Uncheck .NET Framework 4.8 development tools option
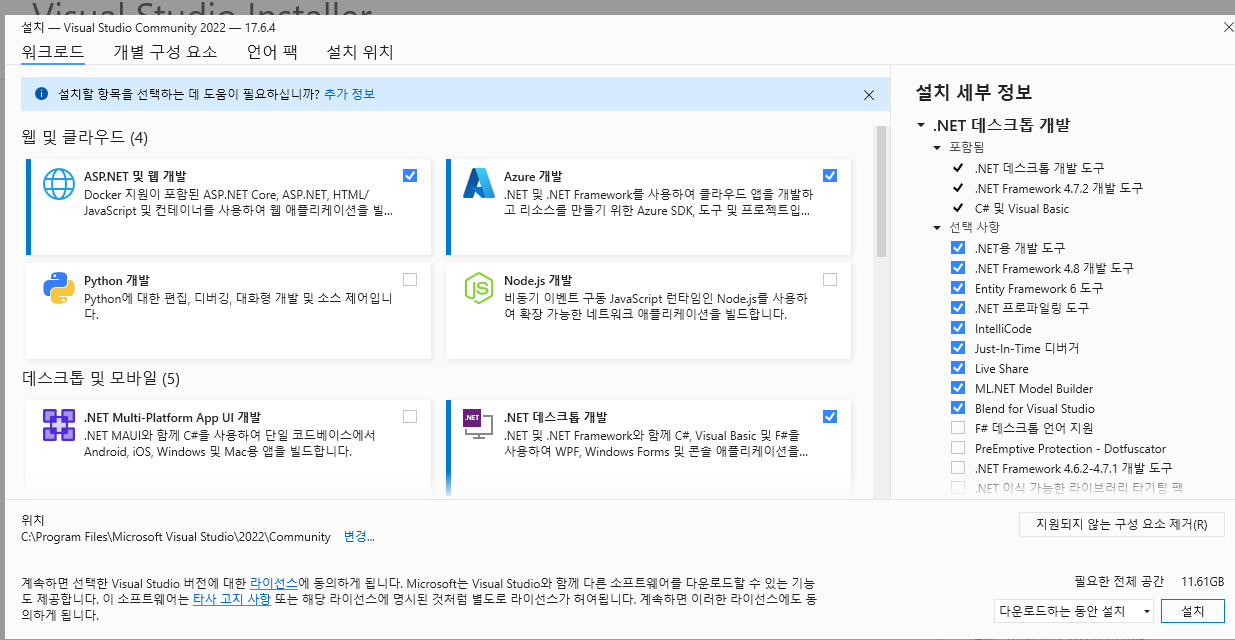1235x640 pixels. pyautogui.click(x=958, y=268)
